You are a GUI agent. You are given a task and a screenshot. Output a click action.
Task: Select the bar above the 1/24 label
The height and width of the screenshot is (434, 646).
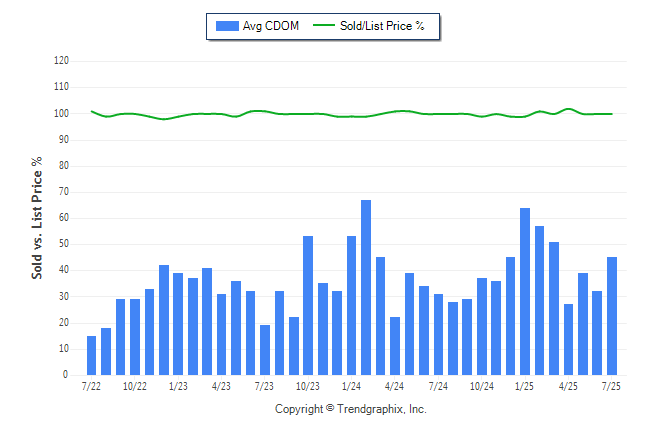click(351, 305)
